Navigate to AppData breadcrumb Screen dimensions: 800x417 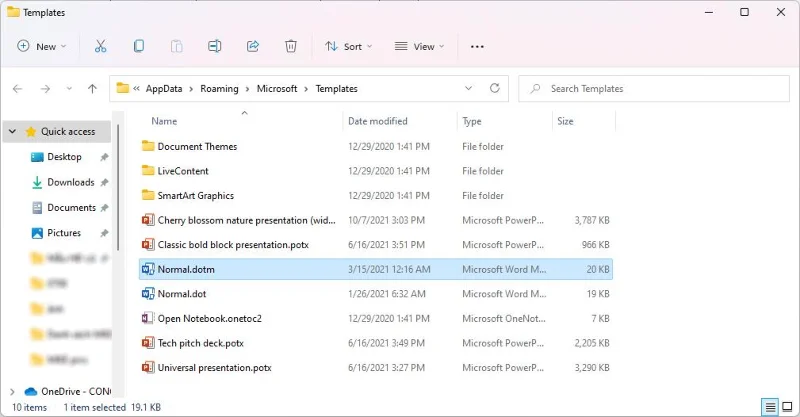pos(164,88)
